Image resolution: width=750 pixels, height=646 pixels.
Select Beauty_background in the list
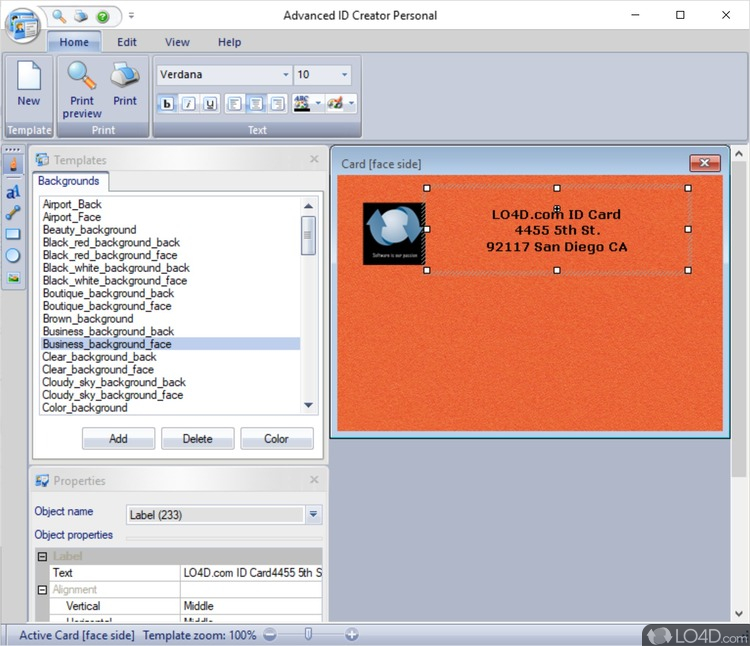coord(89,230)
